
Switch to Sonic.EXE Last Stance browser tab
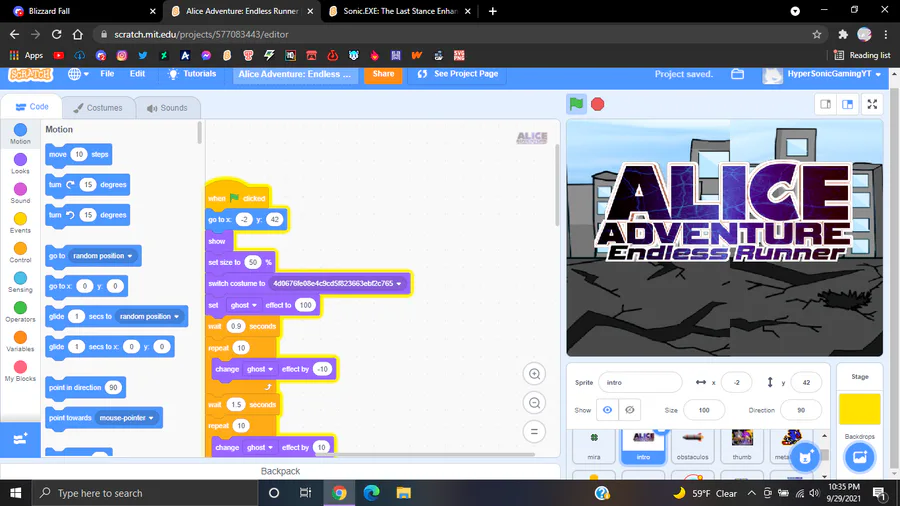point(399,11)
